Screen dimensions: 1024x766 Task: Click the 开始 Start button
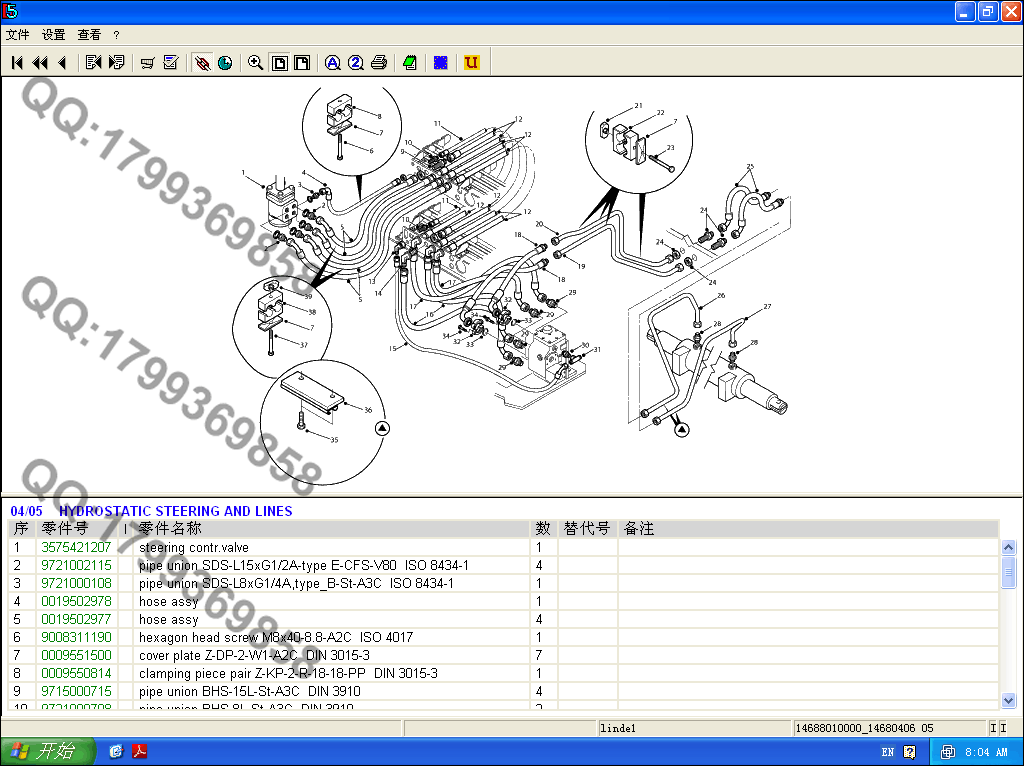pyautogui.click(x=48, y=751)
